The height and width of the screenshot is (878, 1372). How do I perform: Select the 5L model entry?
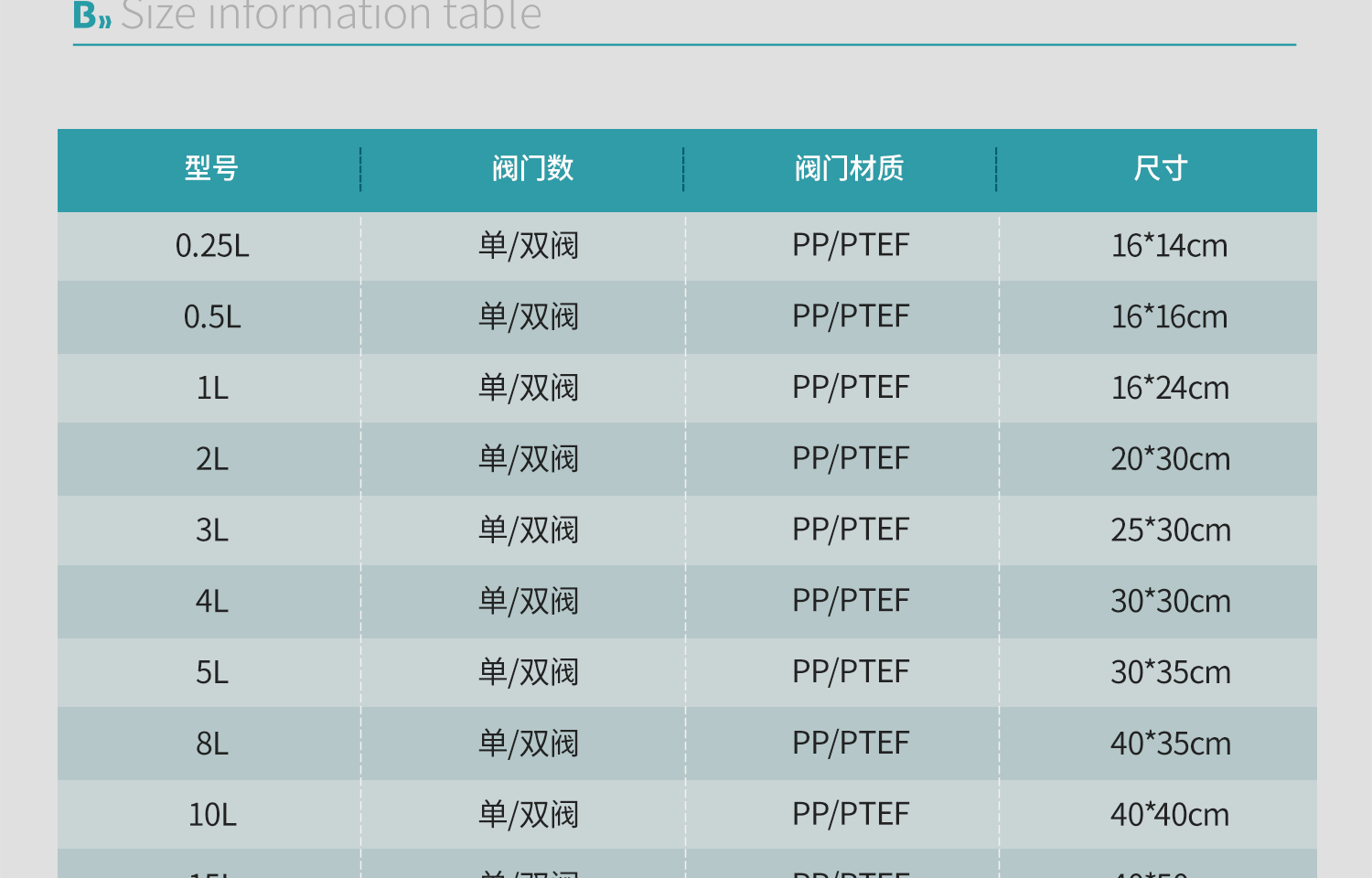(x=212, y=673)
